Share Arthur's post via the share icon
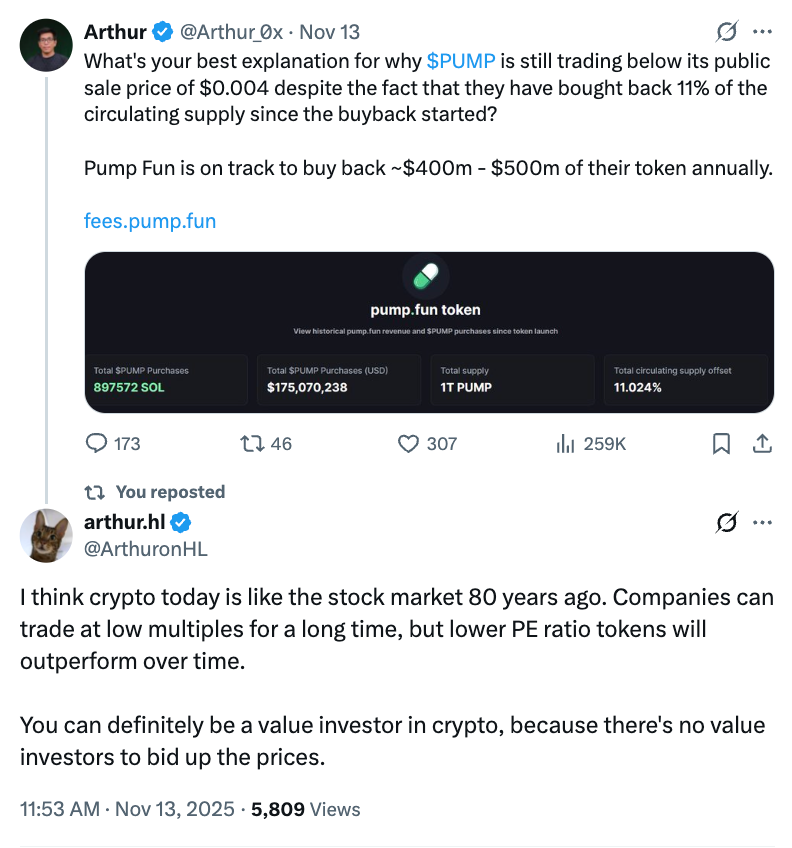 pyautogui.click(x=761, y=443)
